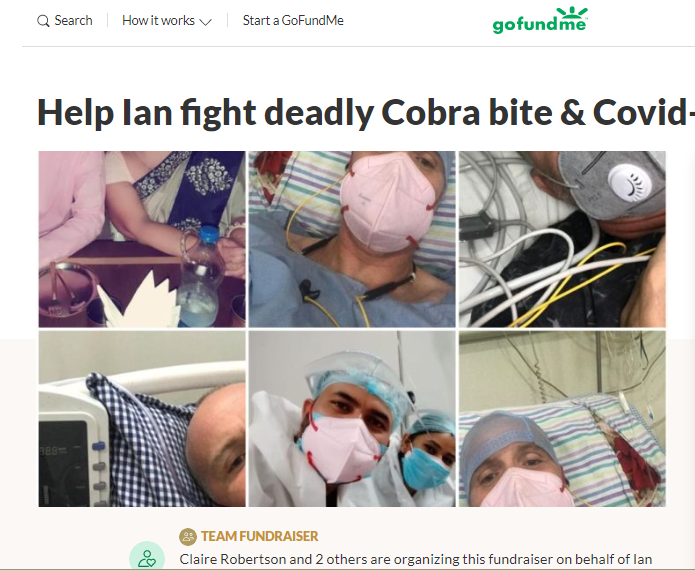695x573 pixels.
Task: Open photo of gray valve mask and cables
Action: 562,239
